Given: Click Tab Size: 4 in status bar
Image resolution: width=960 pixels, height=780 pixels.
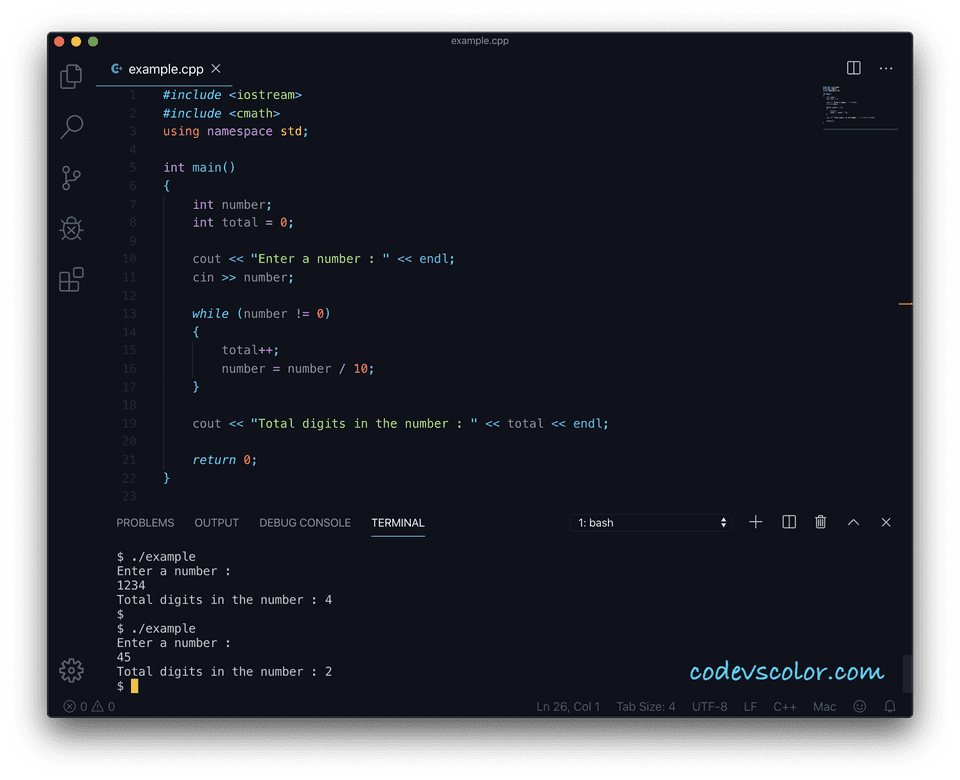Looking at the screenshot, I should click(x=646, y=707).
